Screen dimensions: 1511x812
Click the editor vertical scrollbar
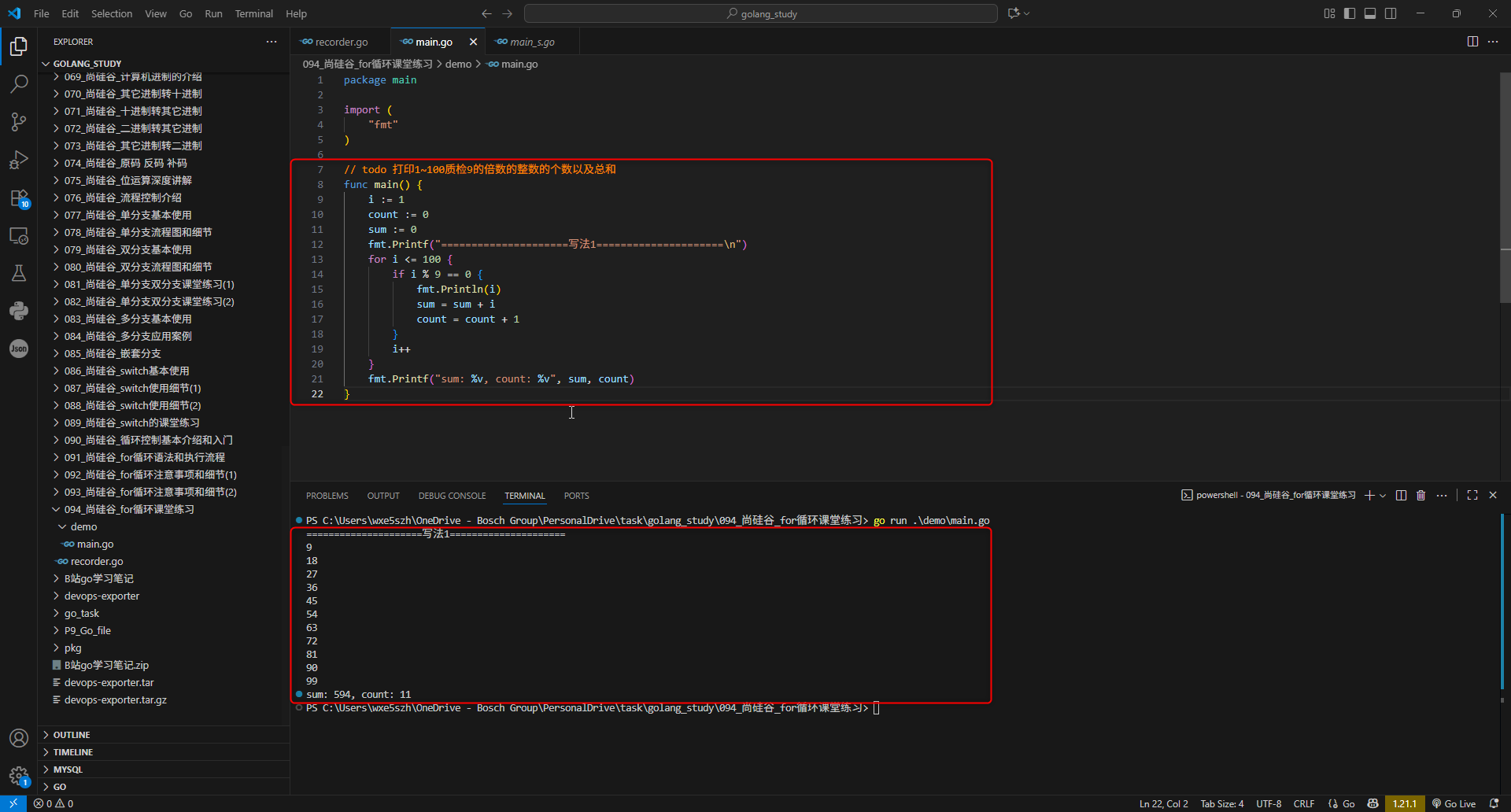pos(1505,187)
